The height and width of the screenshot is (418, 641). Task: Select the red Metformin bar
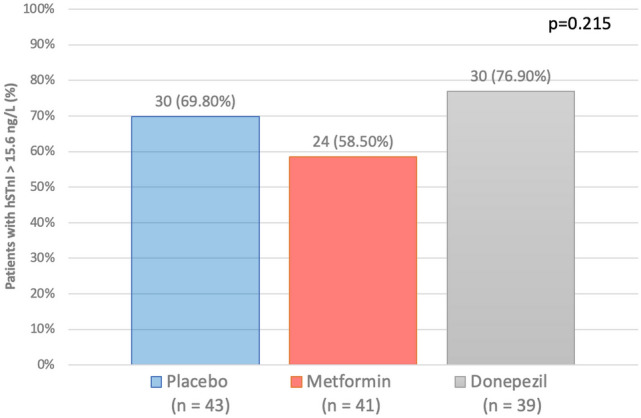(x=352, y=260)
